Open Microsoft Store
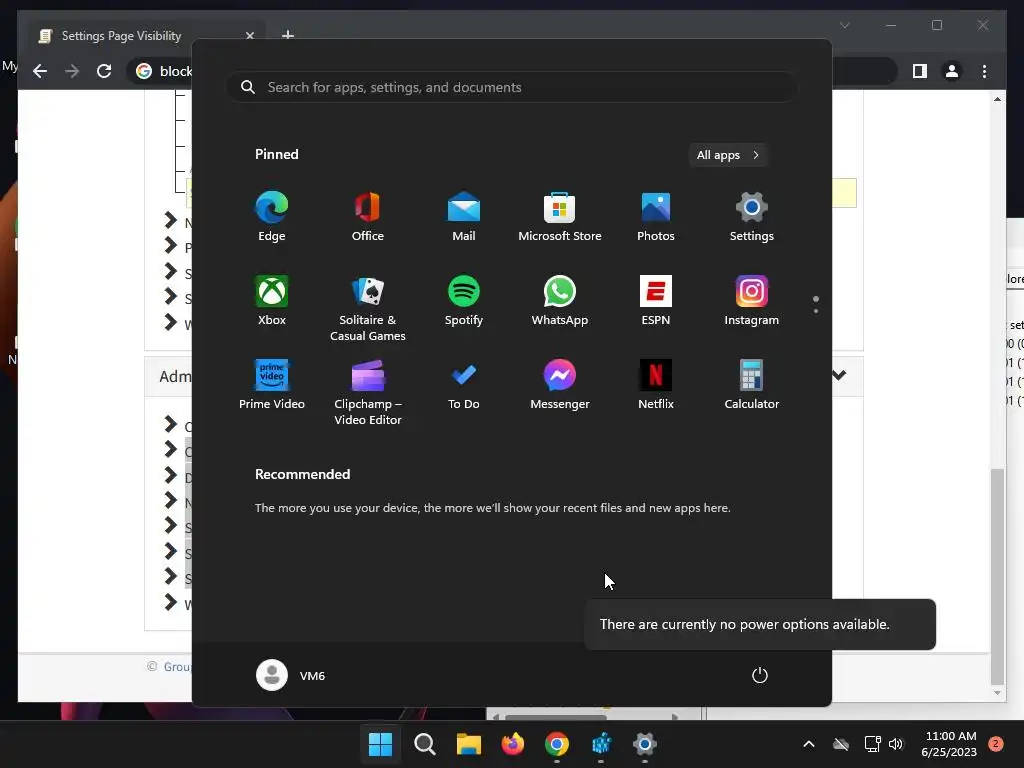 [x=560, y=217]
